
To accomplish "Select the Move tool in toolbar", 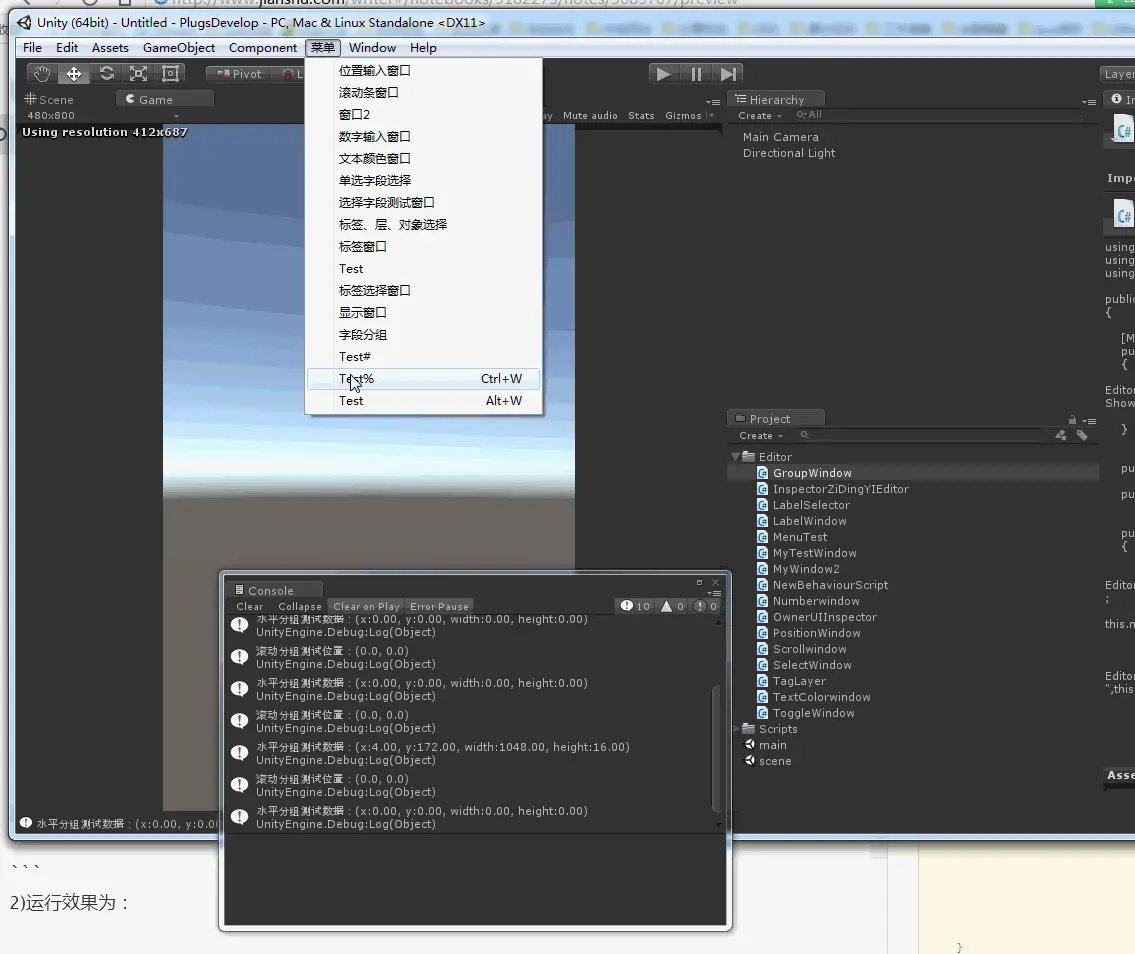I will pos(74,74).
